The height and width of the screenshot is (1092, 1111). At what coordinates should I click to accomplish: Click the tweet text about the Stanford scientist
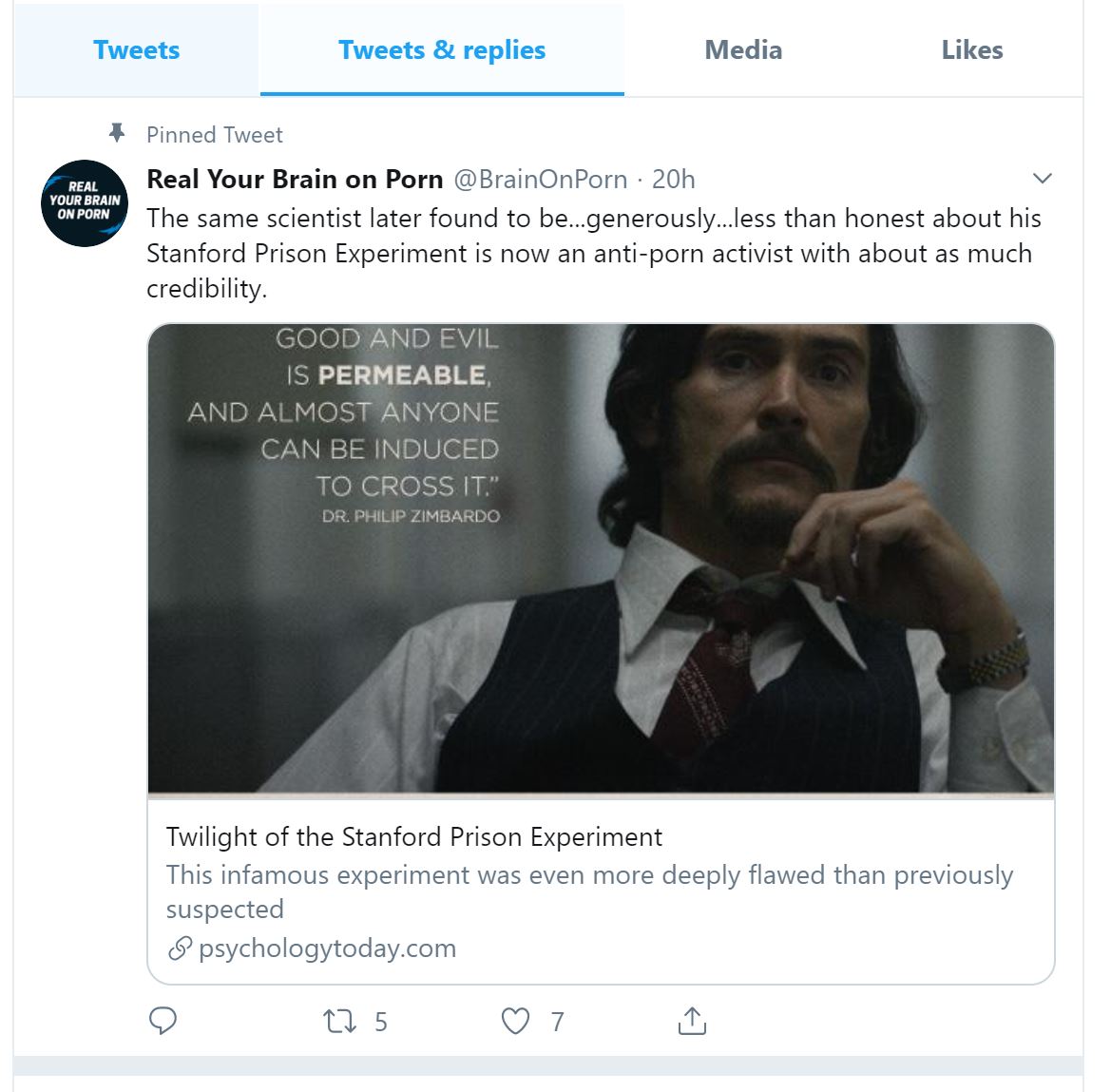point(593,253)
